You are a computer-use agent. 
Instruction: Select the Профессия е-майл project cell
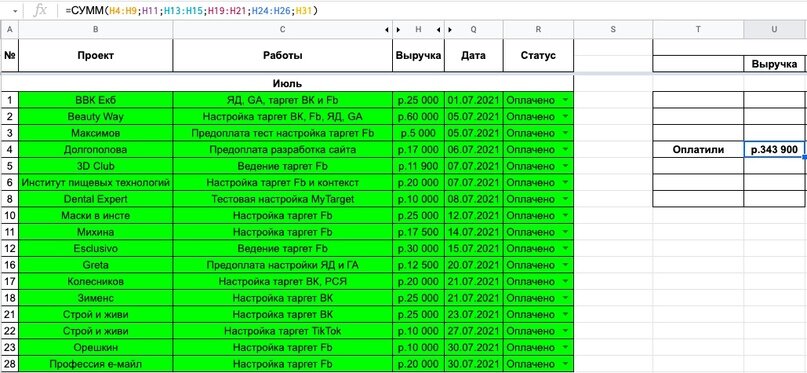pos(96,364)
